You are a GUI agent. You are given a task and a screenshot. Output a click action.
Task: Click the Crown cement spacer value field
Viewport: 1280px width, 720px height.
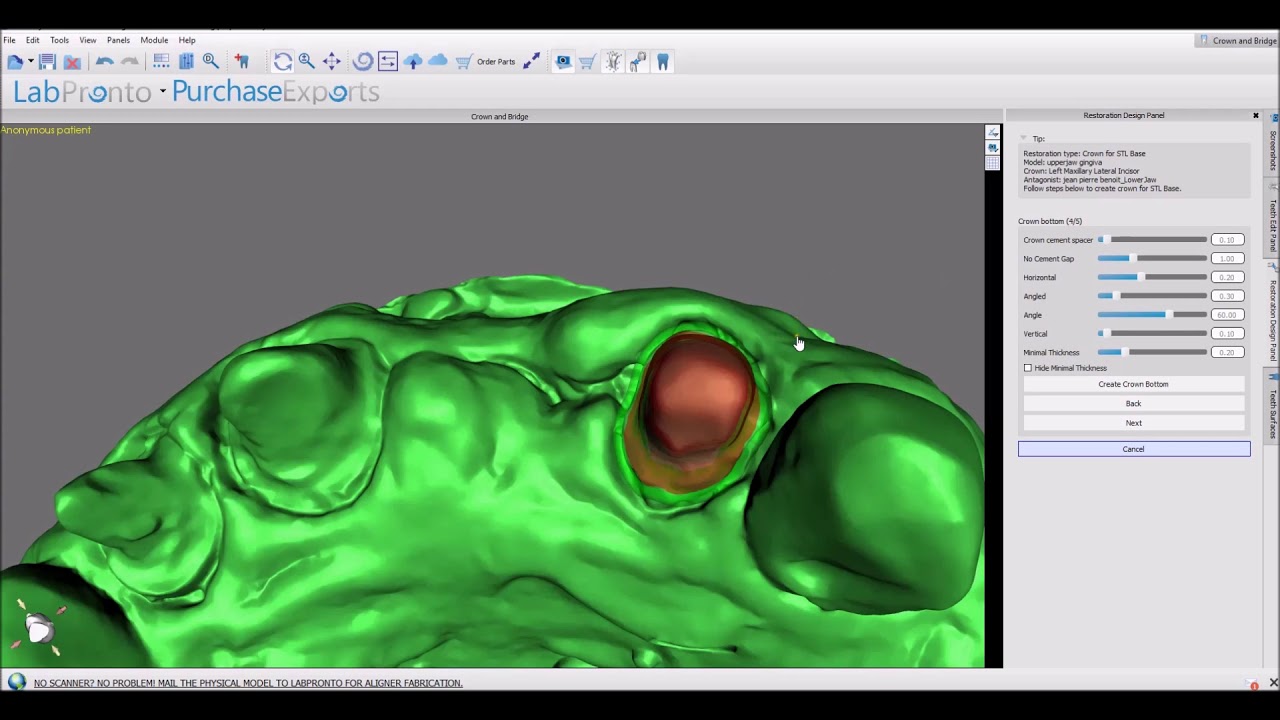click(x=1227, y=240)
